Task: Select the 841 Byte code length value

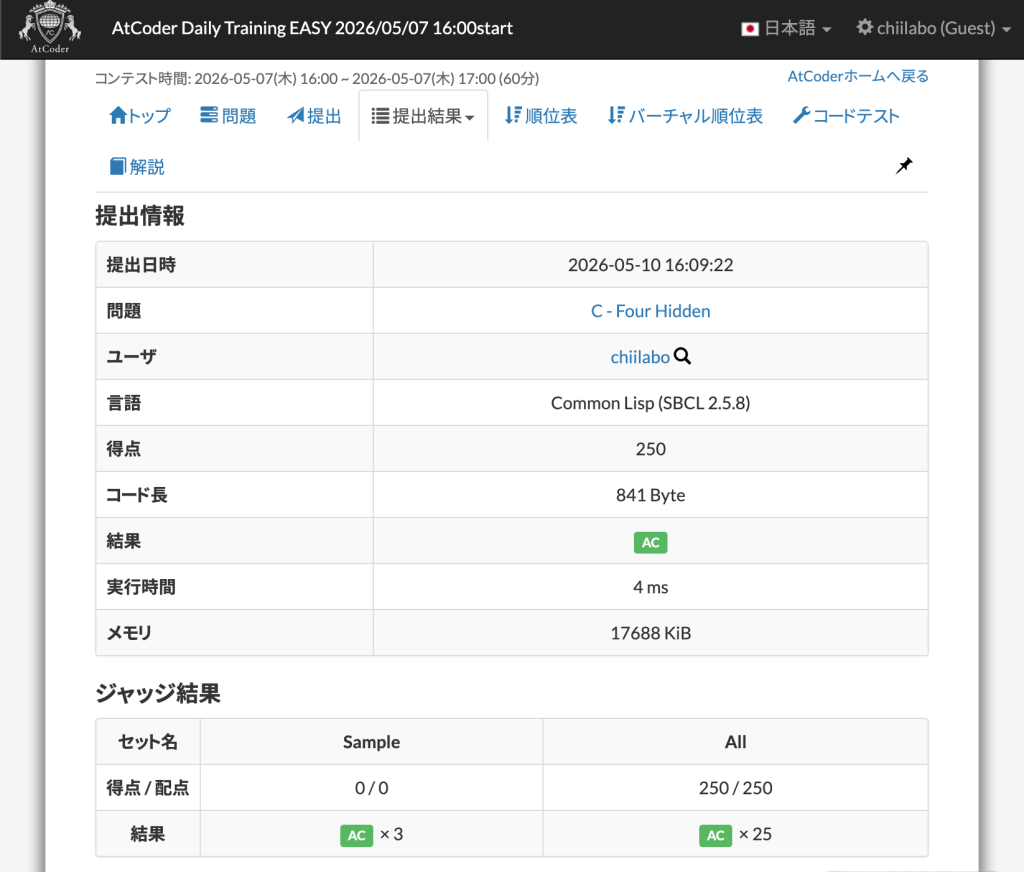Action: coord(650,495)
